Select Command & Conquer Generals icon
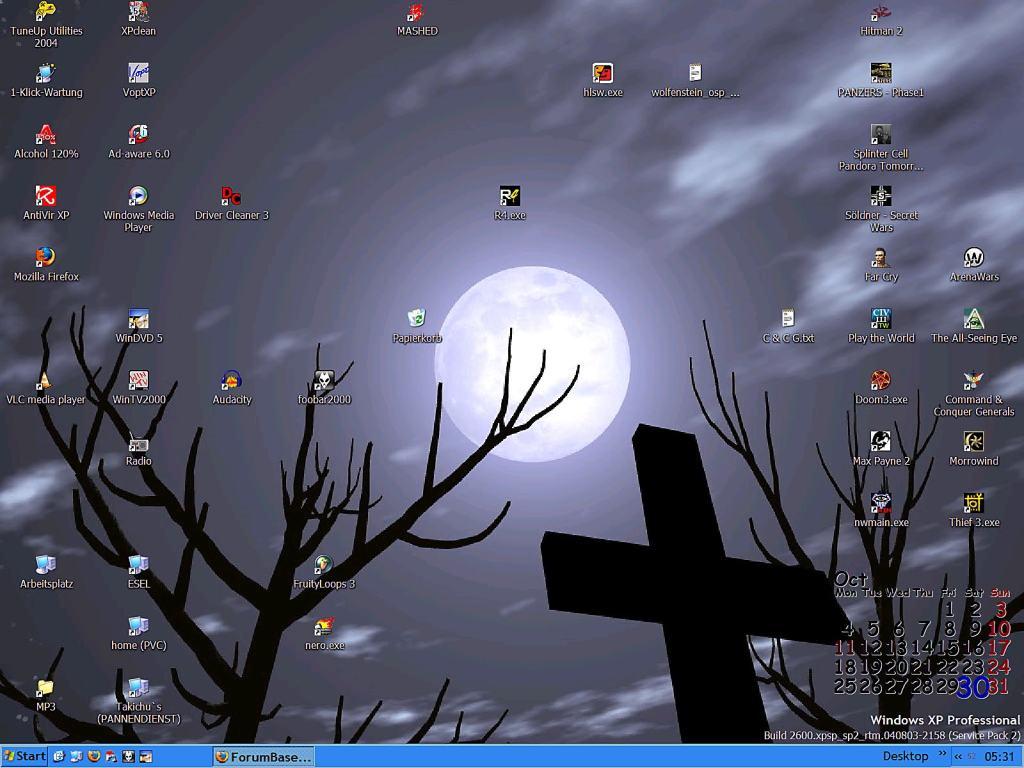This screenshot has width=1024, height=768. click(974, 394)
